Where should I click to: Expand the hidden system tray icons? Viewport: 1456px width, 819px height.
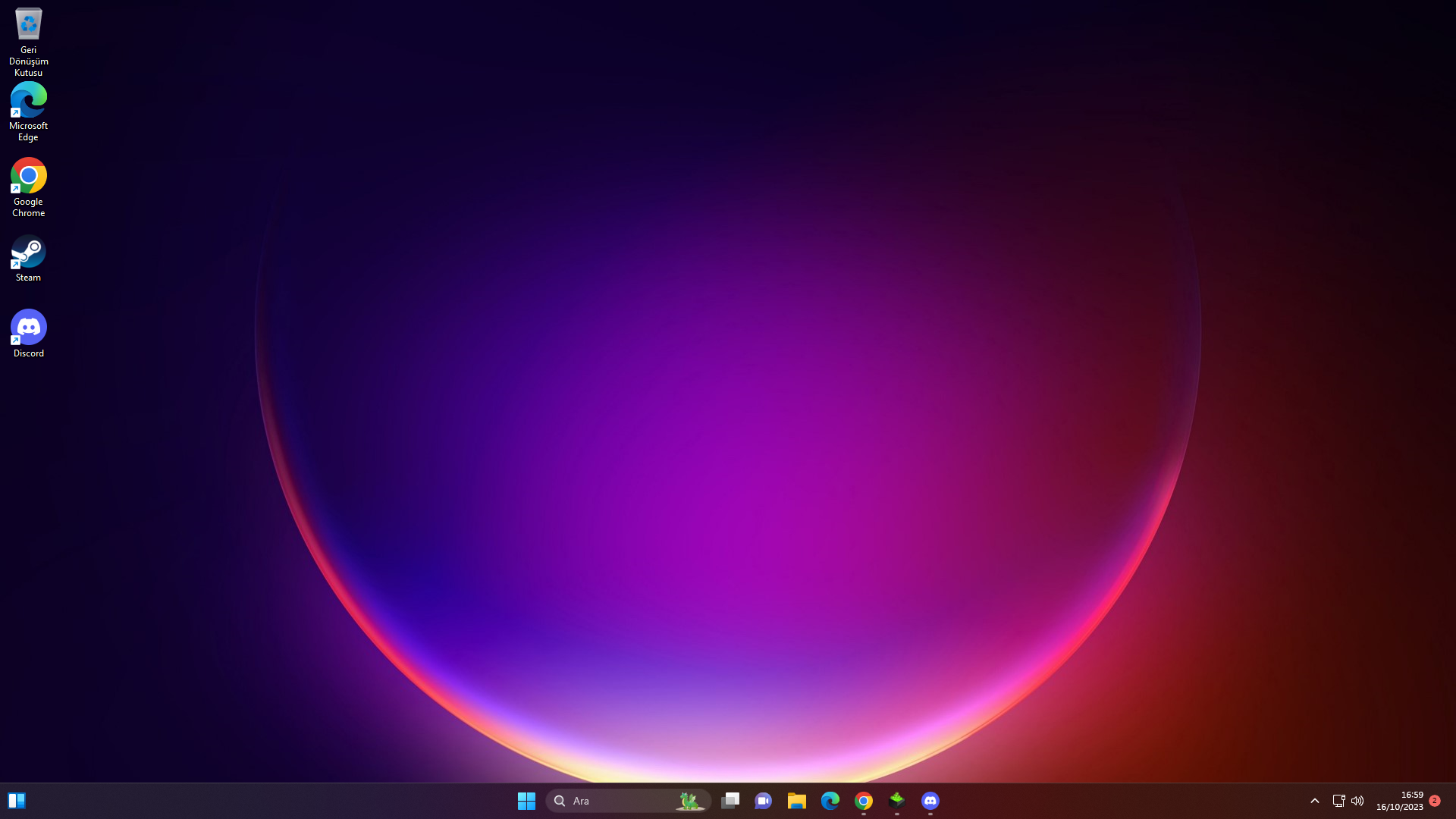coord(1315,801)
